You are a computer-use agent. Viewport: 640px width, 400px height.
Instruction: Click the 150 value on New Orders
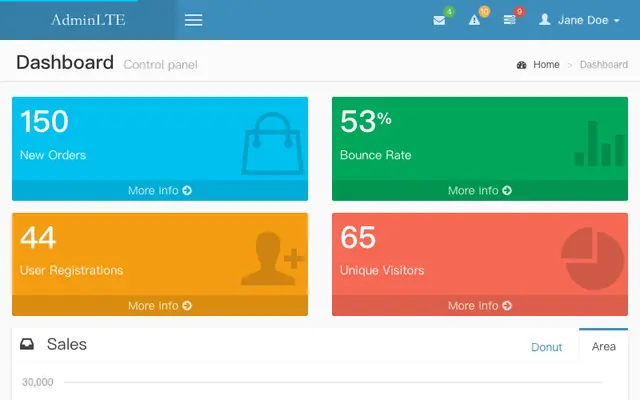coord(44,121)
